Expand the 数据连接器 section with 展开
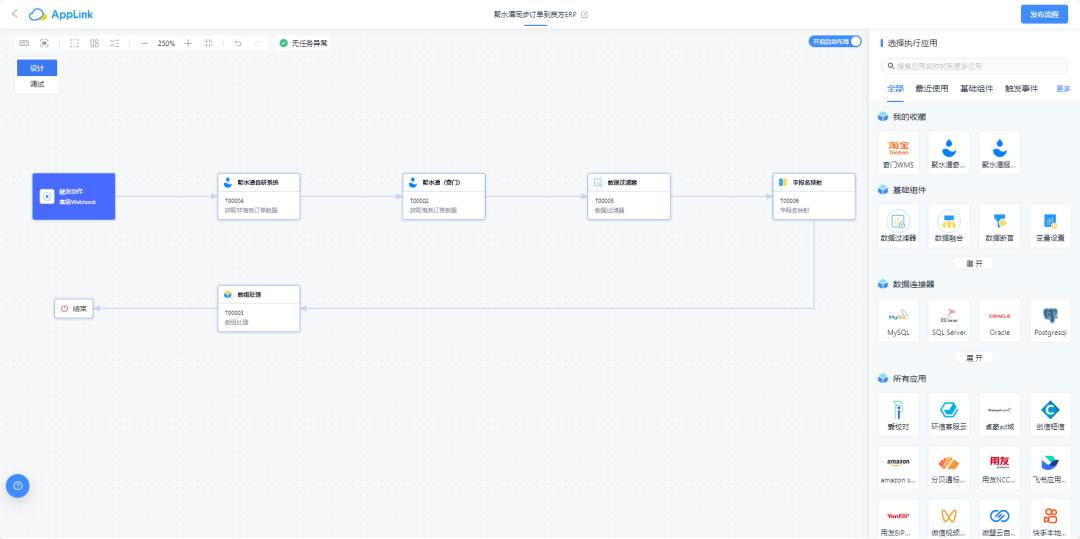This screenshot has height=539, width=1080. [973, 357]
